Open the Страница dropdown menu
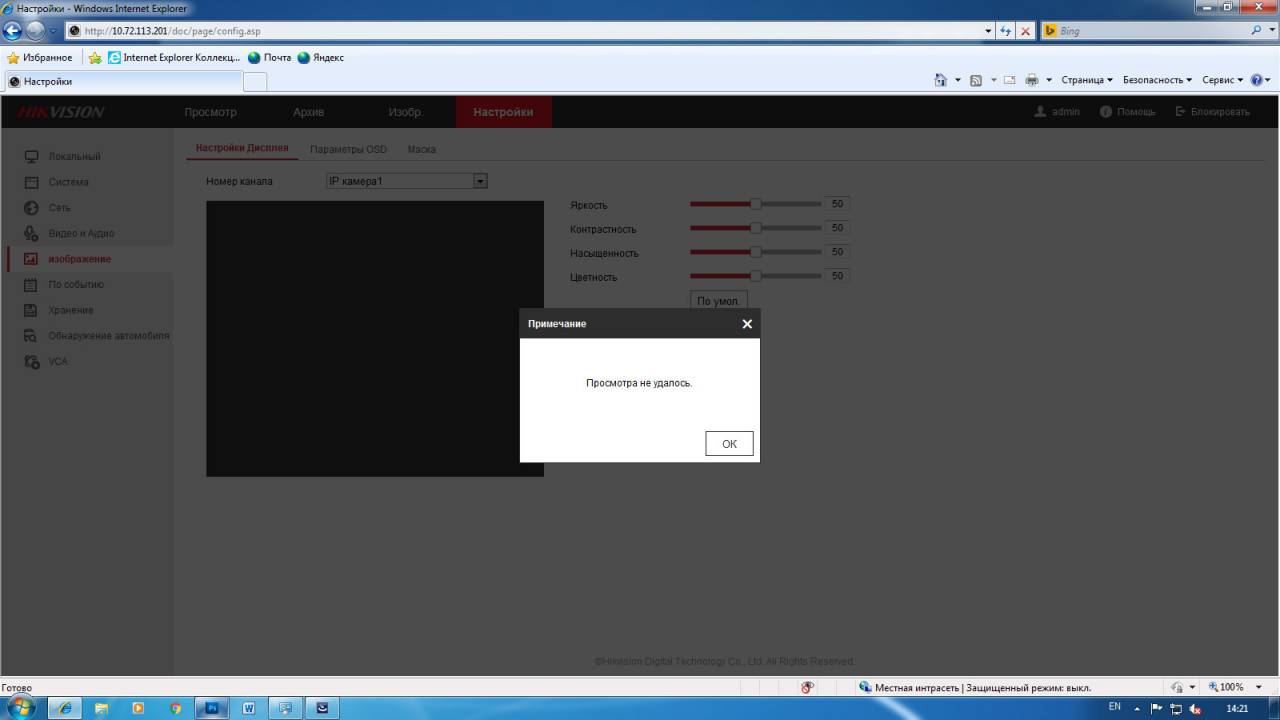Image resolution: width=1280 pixels, height=720 pixels. pos(1087,80)
